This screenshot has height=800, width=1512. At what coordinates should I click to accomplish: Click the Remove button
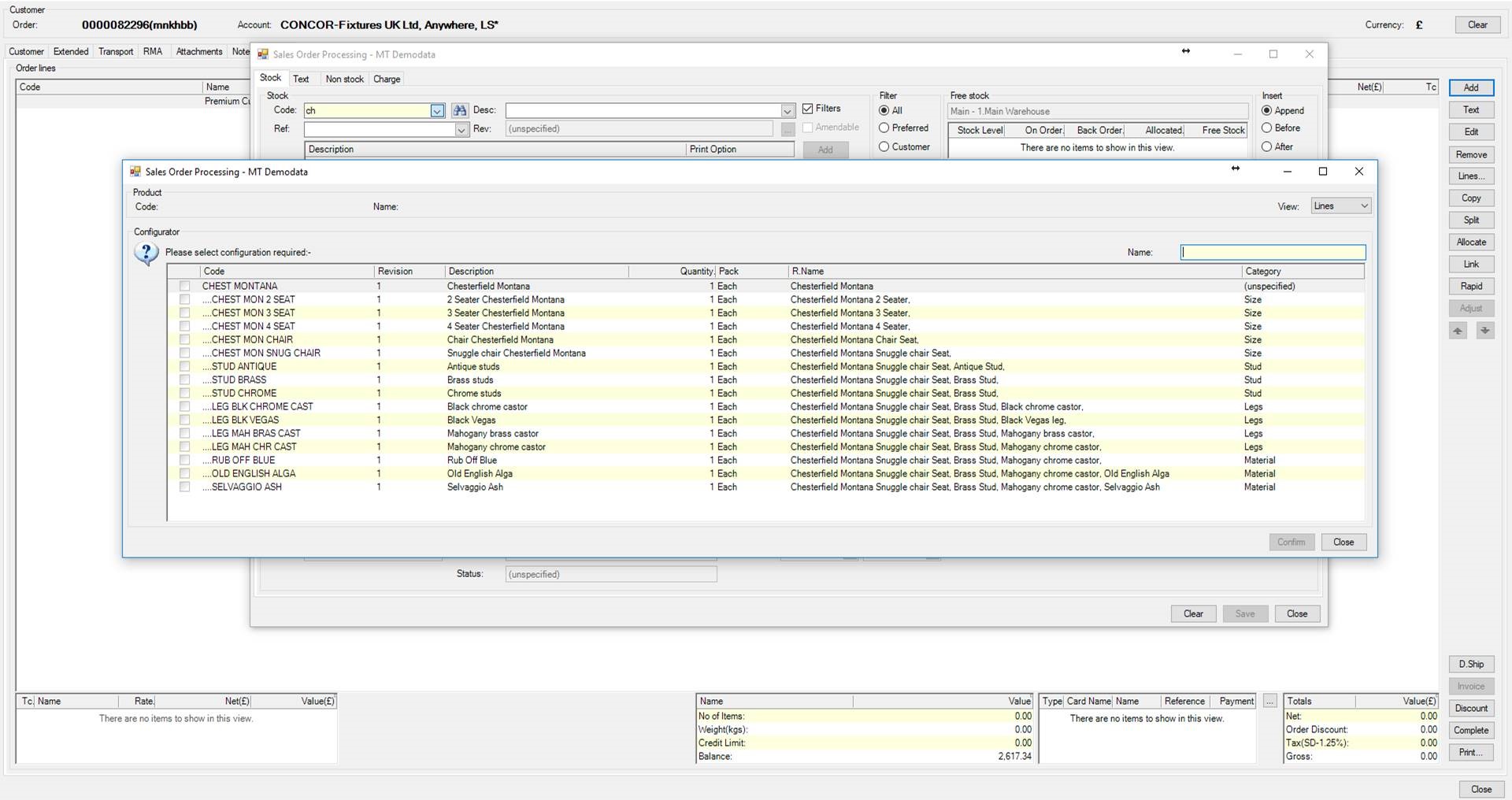click(1471, 154)
